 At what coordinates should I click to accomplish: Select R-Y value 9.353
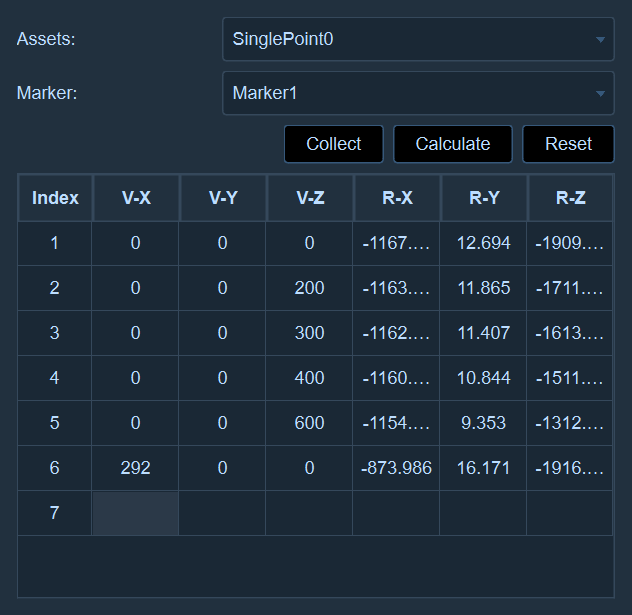[x=483, y=423]
